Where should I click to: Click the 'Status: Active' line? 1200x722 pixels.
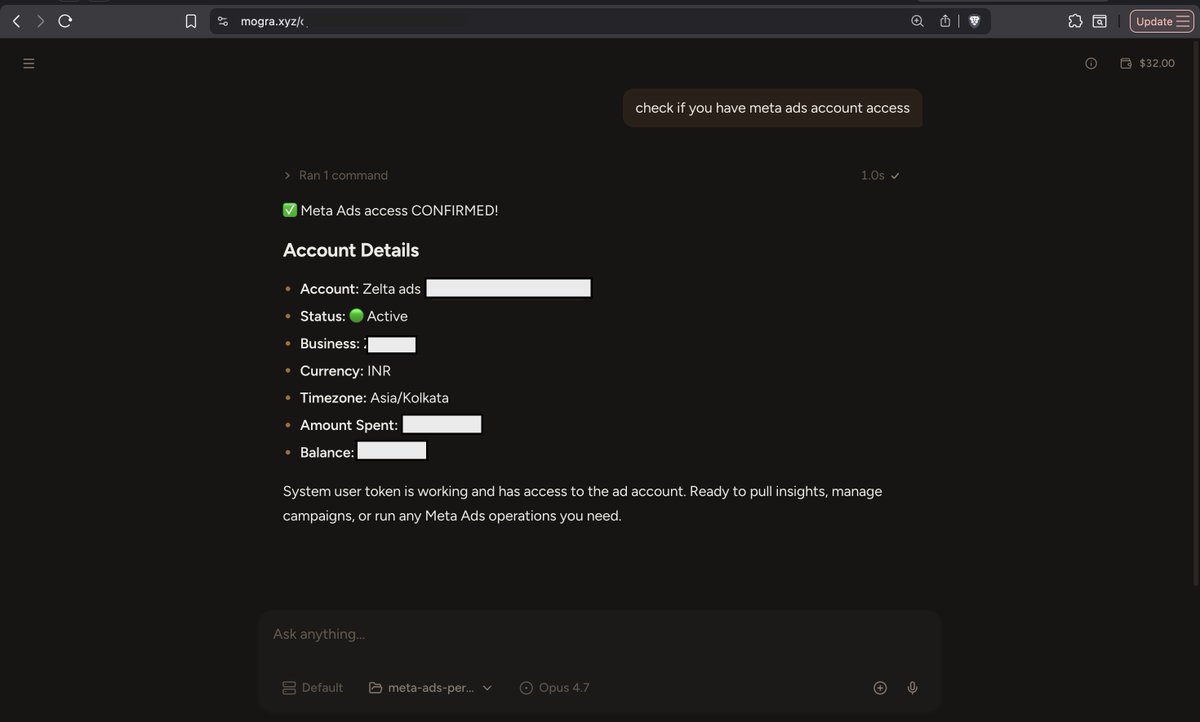pyautogui.click(x=354, y=316)
